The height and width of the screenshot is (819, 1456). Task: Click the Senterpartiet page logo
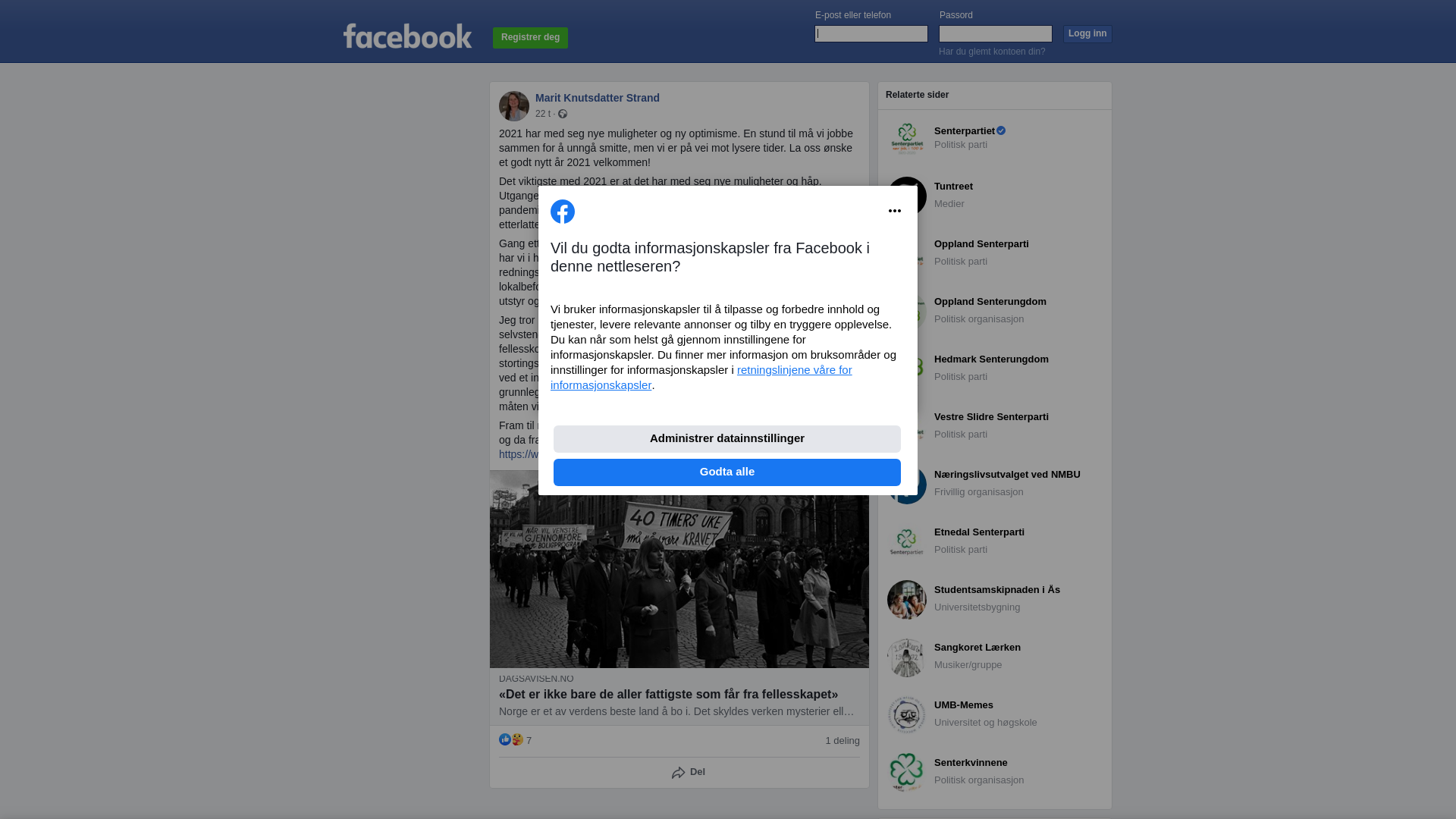coord(907,139)
